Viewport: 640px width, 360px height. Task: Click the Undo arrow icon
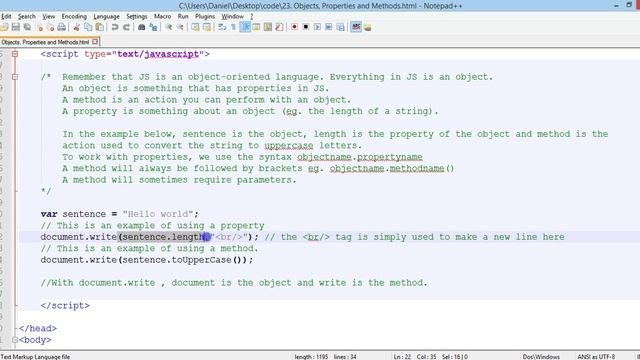point(115,27)
